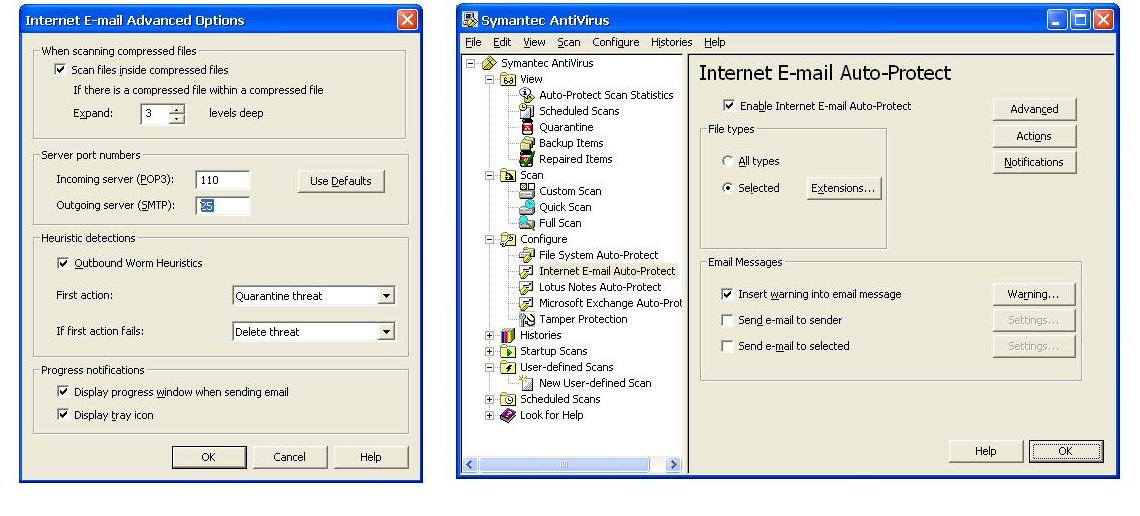Open the Quarantine icon
This screenshot has width=1140, height=516.
click(x=527, y=127)
